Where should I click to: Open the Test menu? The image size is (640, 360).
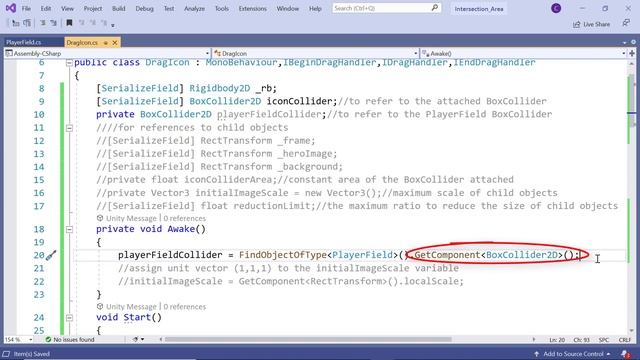coord(169,9)
